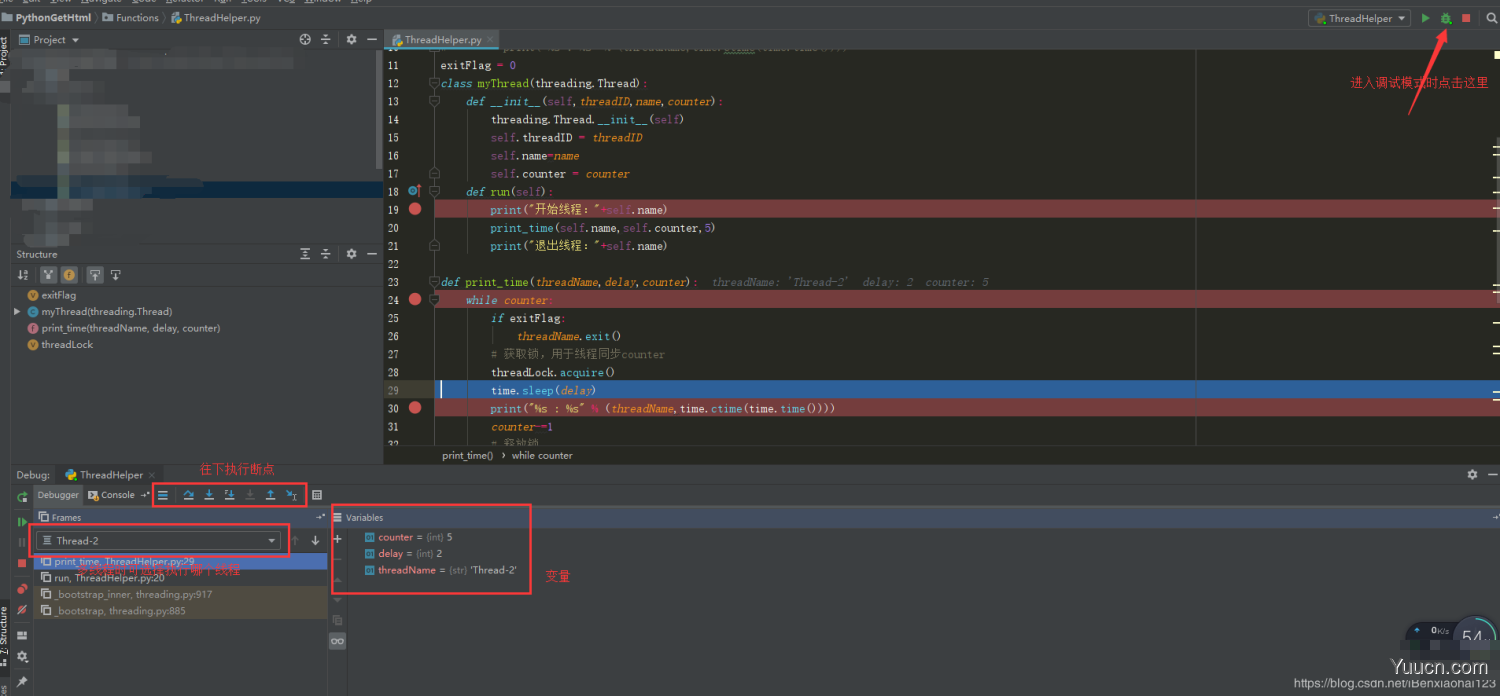Toggle the watches glasses icon in Variables
Image resolution: width=1500 pixels, height=696 pixels.
(338, 641)
